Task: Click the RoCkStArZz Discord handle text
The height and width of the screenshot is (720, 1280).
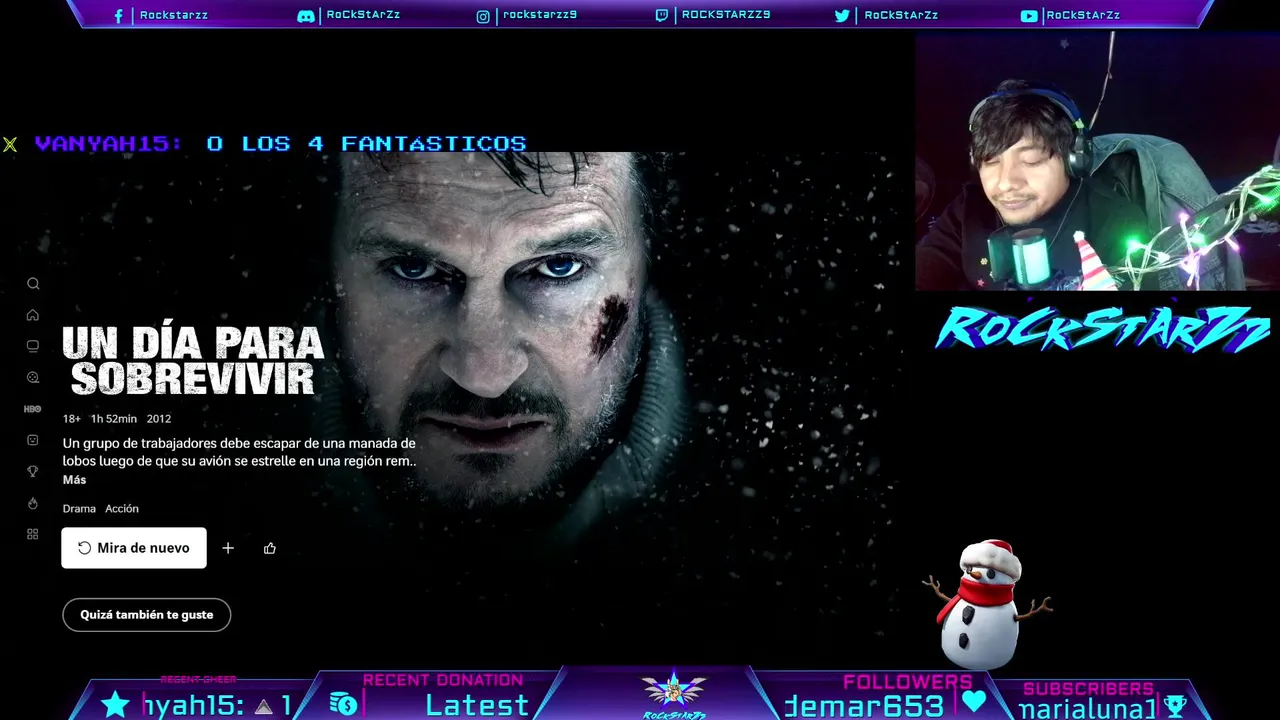Action: [363, 16]
